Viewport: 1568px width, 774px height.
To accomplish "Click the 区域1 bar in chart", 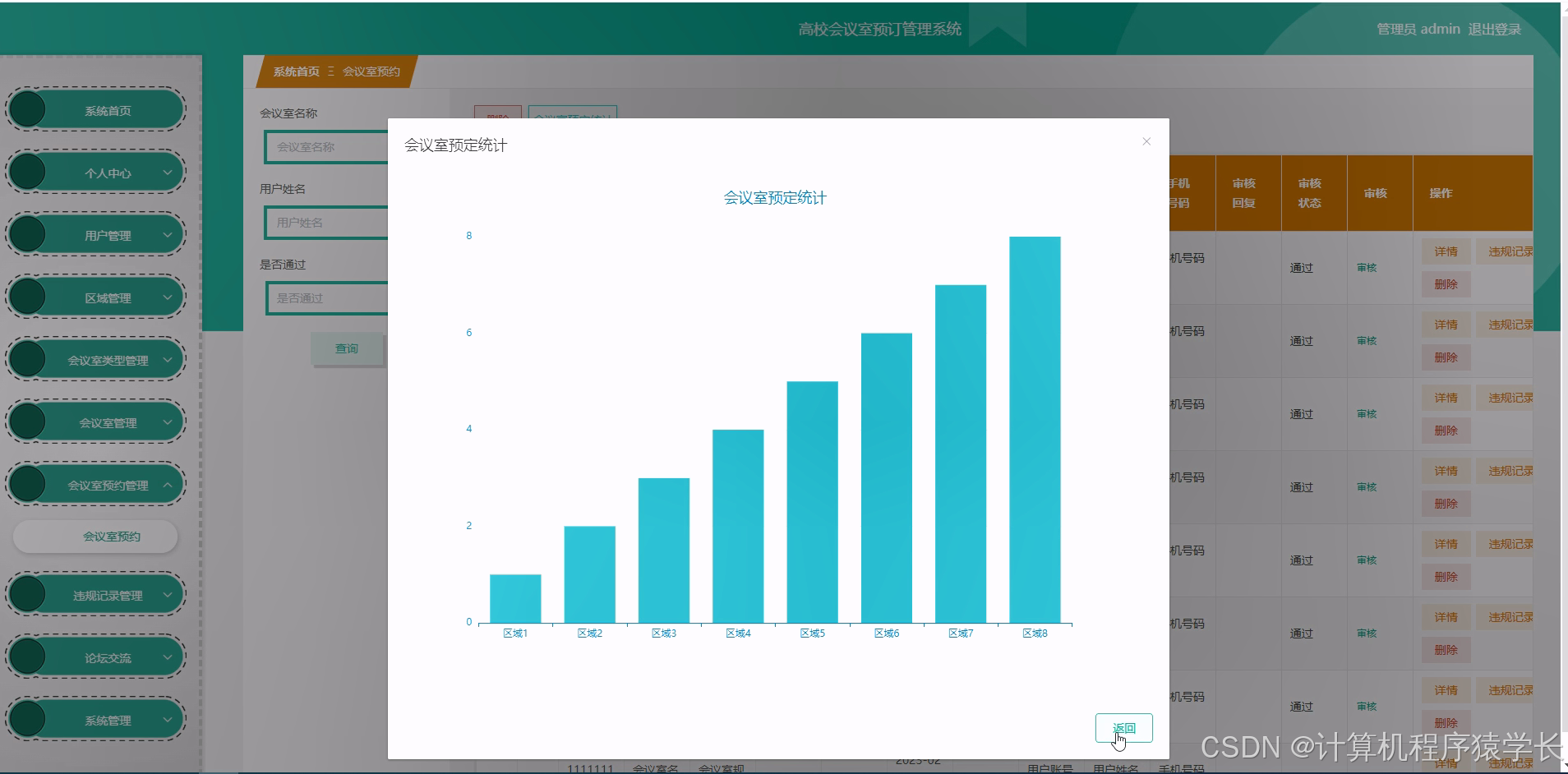I will pyautogui.click(x=515, y=598).
